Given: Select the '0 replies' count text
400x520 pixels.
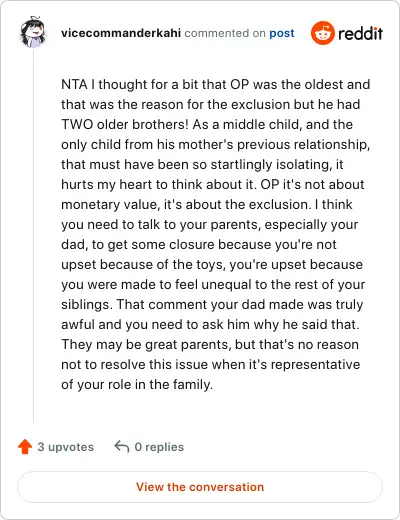Looking at the screenshot, I should (159, 447).
